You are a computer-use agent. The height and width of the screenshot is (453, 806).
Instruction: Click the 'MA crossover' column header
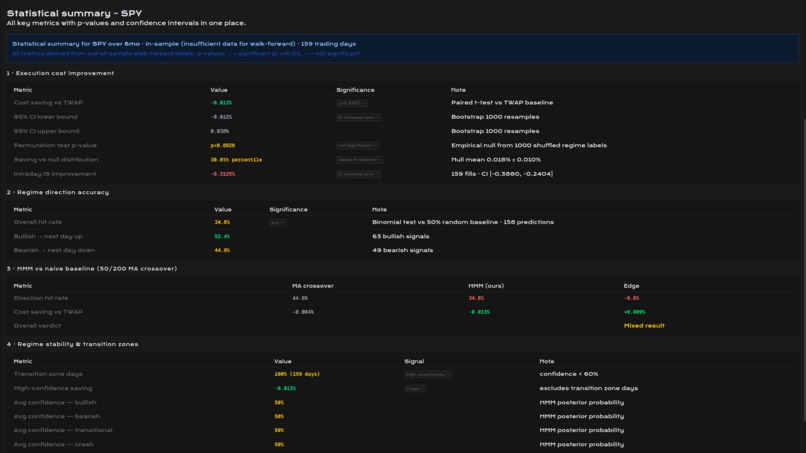[x=313, y=286]
